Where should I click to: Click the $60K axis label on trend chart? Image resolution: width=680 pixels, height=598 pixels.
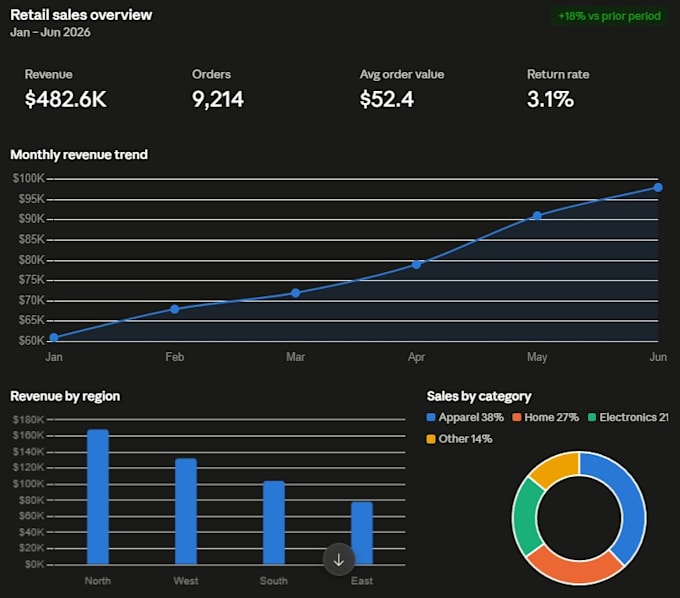(x=31, y=340)
